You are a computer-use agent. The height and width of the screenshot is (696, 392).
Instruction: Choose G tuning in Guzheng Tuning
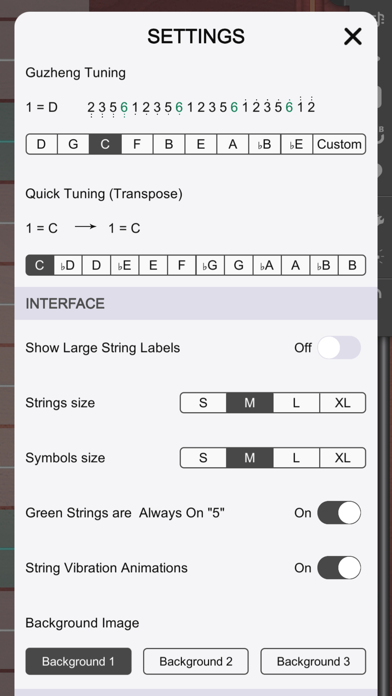(73, 144)
